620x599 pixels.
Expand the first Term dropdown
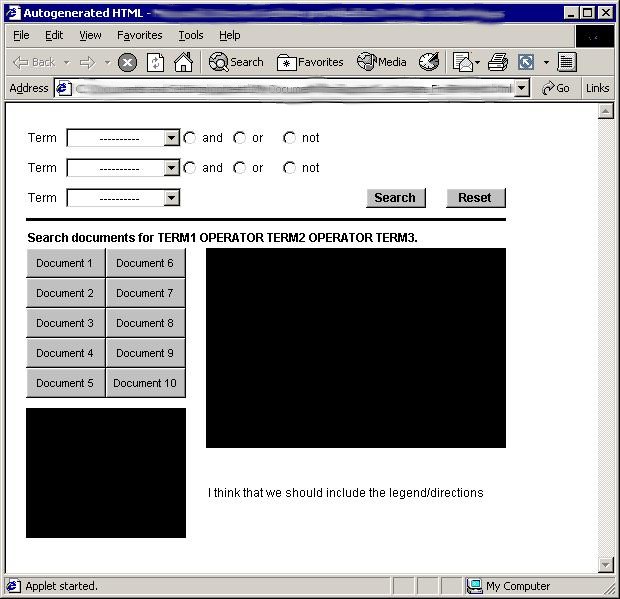(x=171, y=138)
